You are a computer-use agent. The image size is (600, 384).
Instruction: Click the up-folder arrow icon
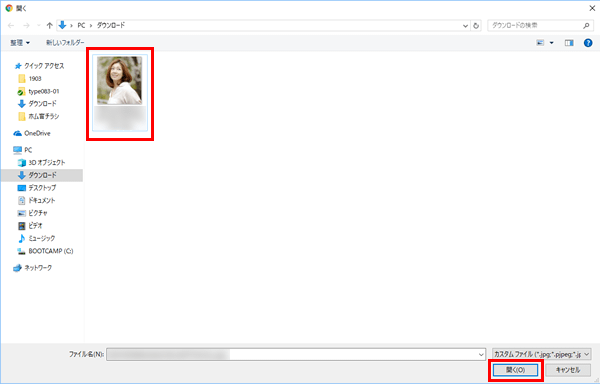click(49, 26)
